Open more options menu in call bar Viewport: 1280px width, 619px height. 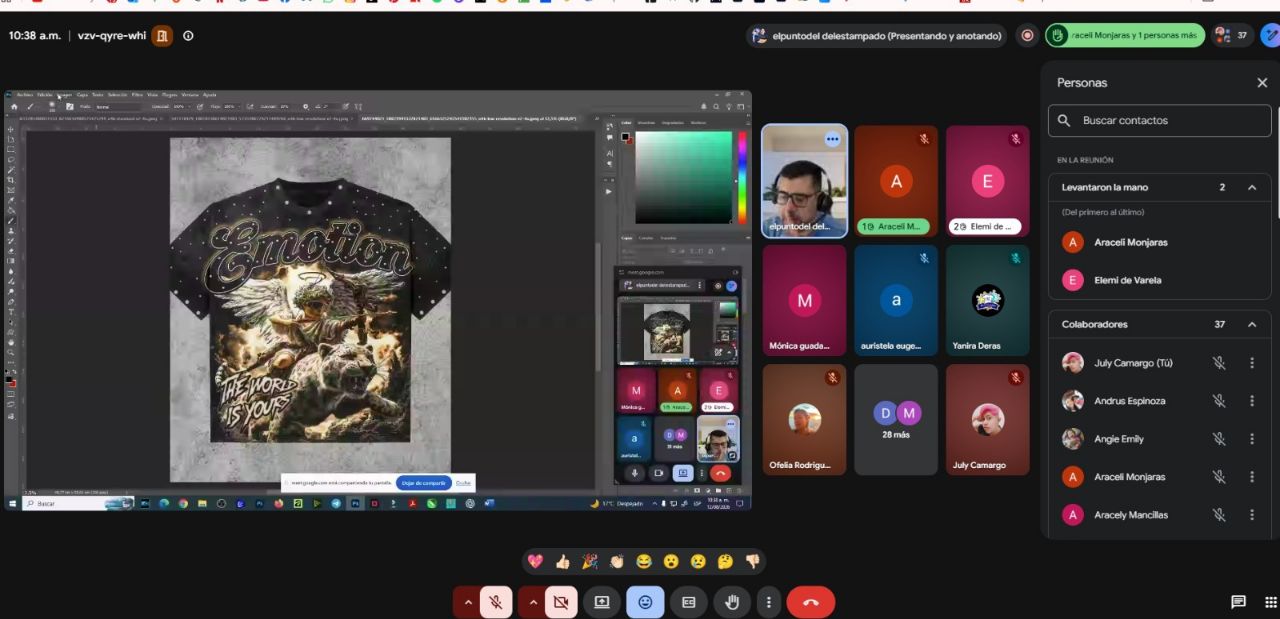pos(768,602)
